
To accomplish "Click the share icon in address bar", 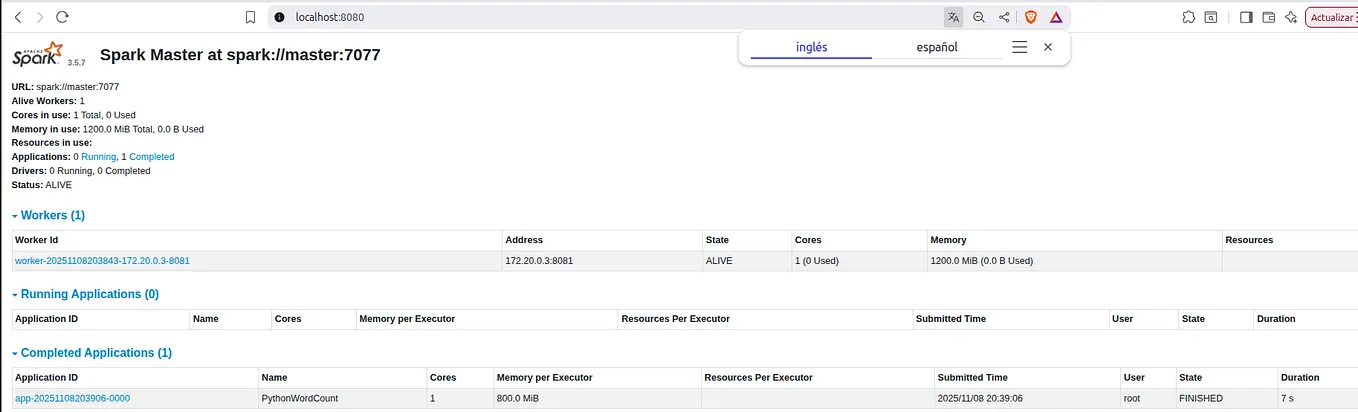I will click(x=1004, y=17).
